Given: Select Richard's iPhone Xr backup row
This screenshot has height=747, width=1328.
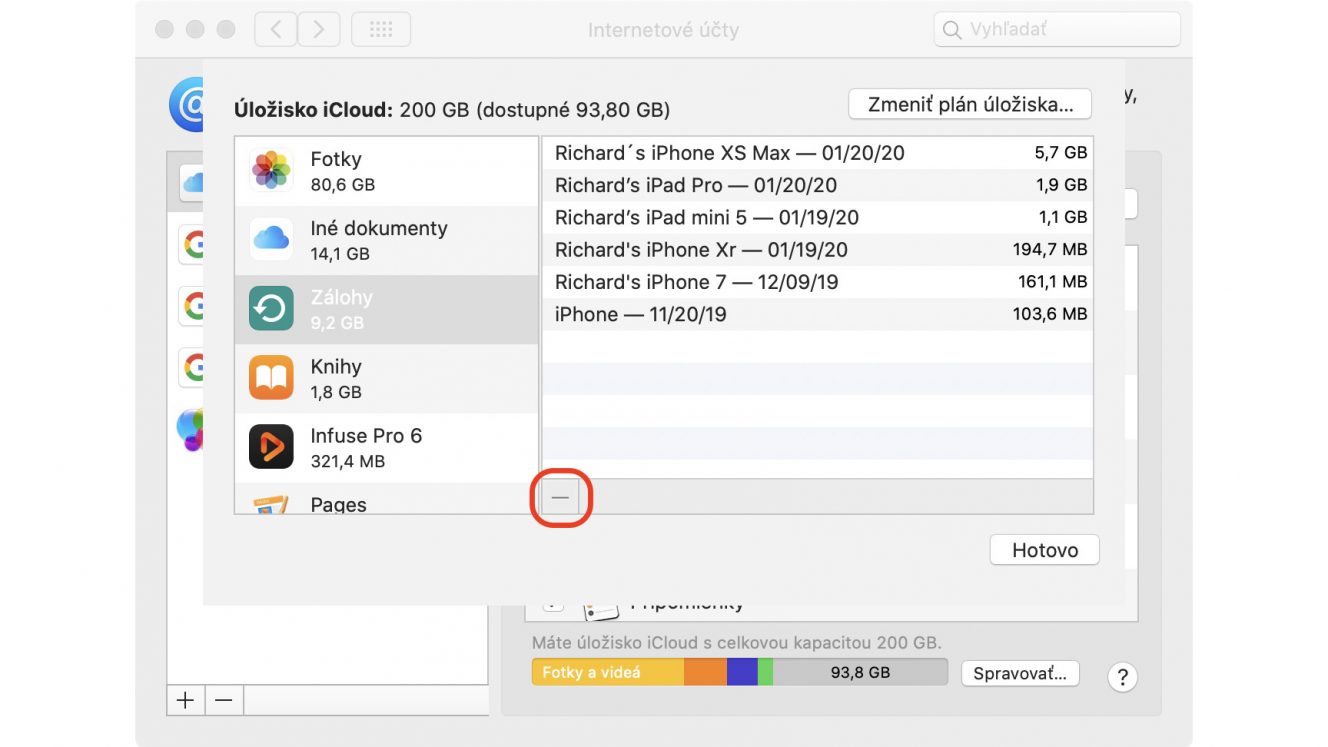Looking at the screenshot, I should (x=817, y=249).
